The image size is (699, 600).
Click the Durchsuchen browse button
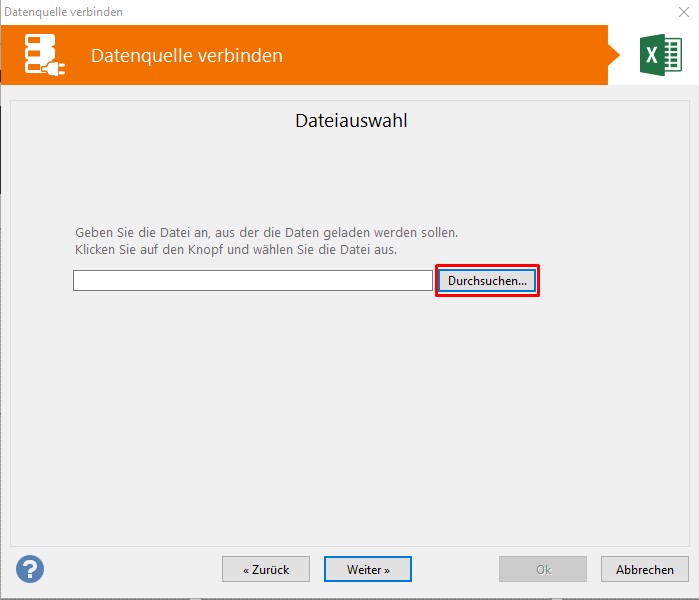point(487,281)
